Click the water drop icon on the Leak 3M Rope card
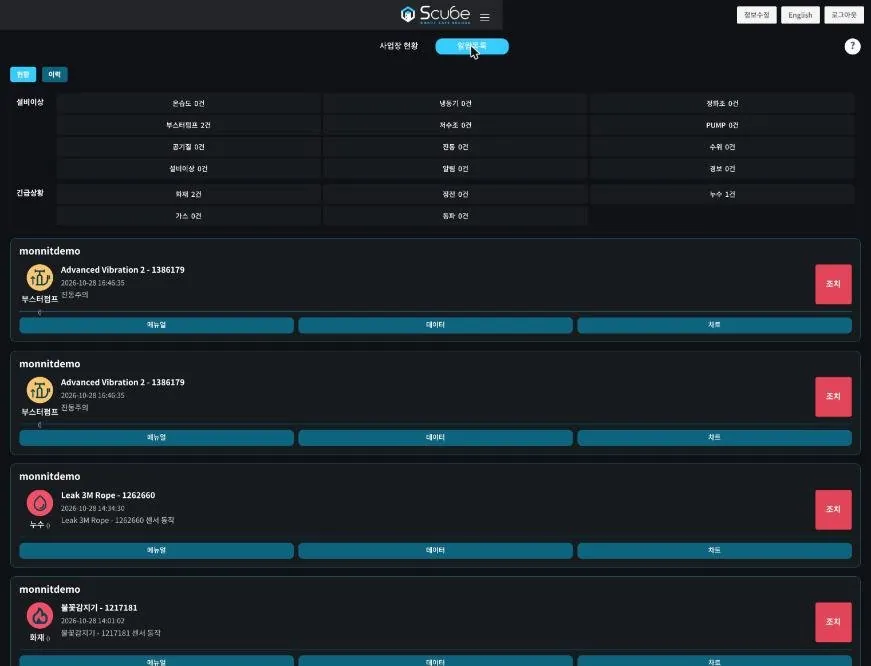871x666 pixels. [x=40, y=503]
